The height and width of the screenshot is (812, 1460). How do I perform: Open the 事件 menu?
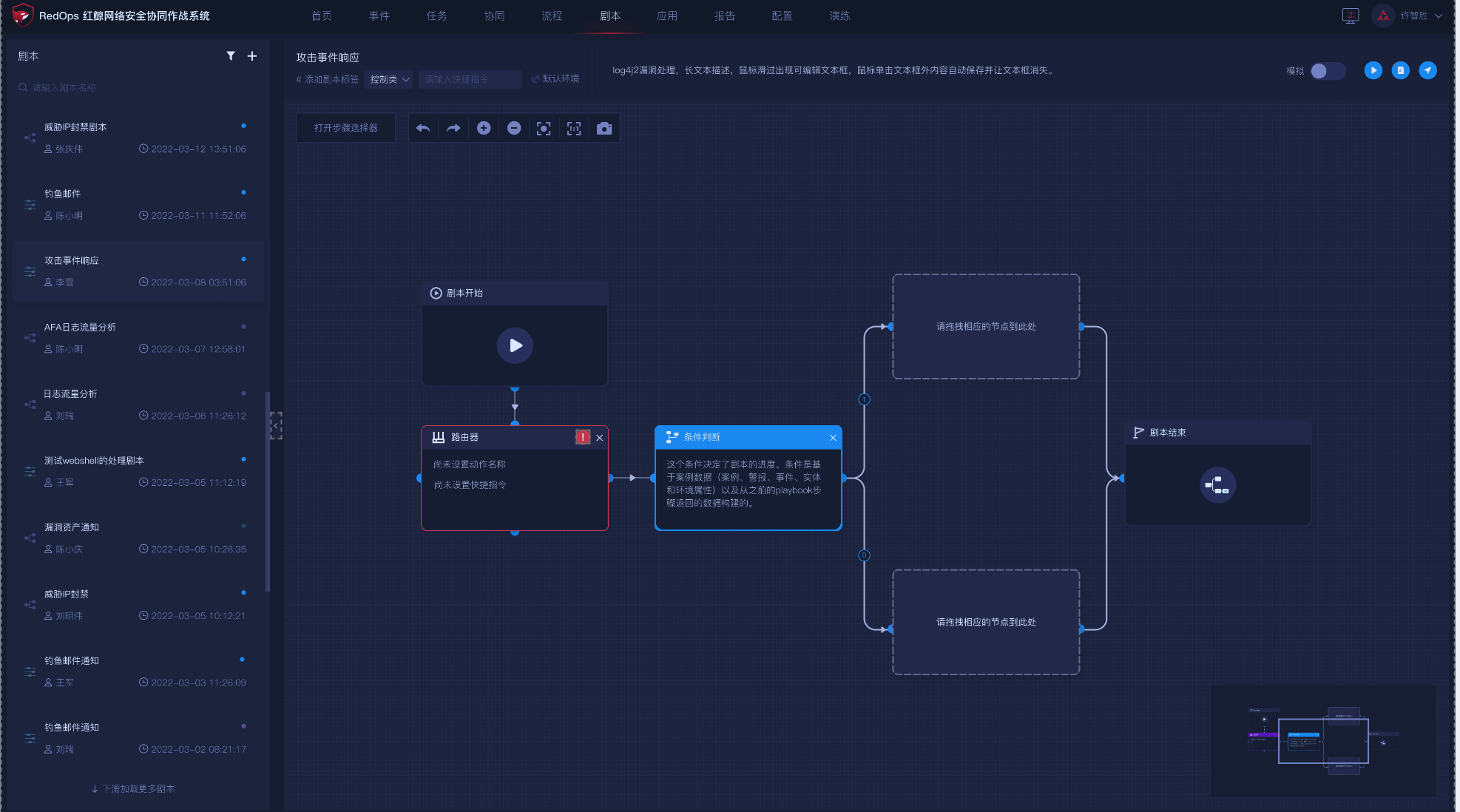(x=379, y=16)
